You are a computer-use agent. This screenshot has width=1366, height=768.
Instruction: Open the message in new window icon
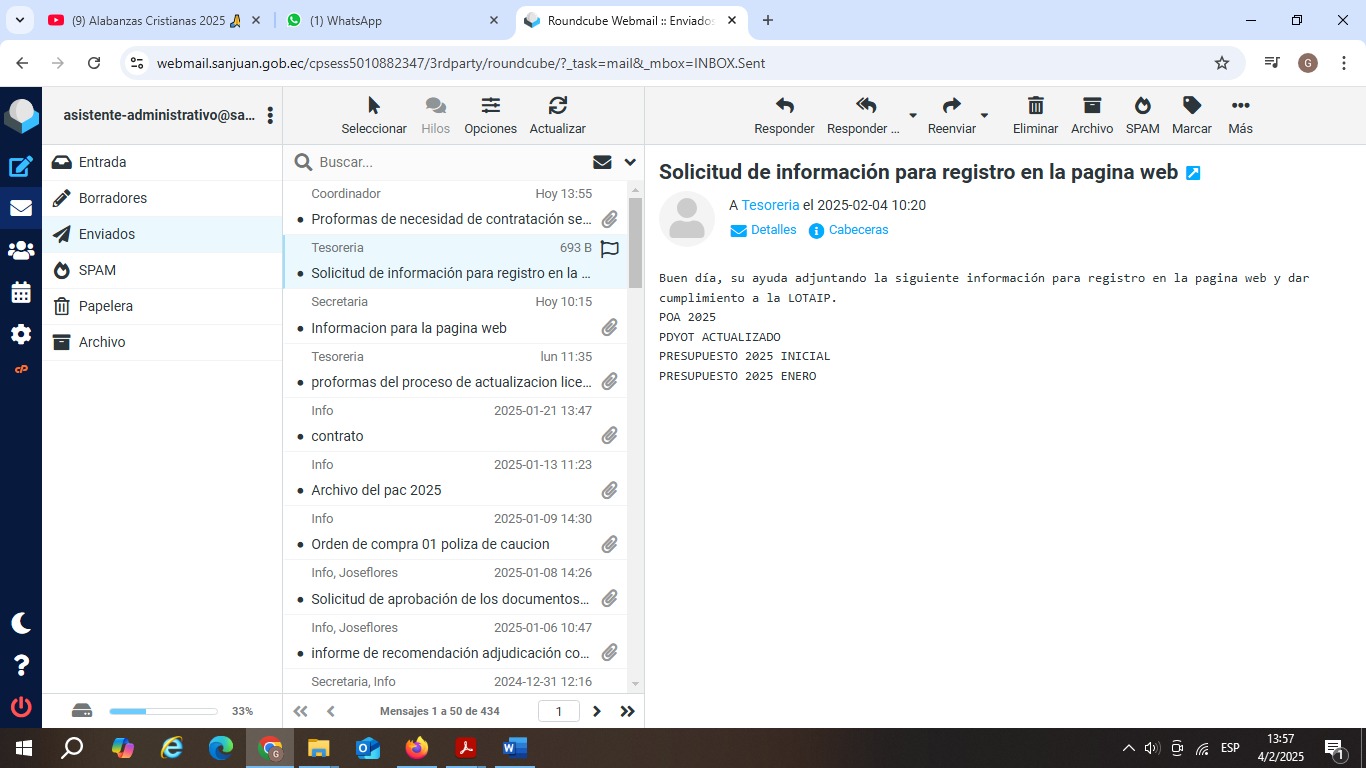coord(1193,173)
